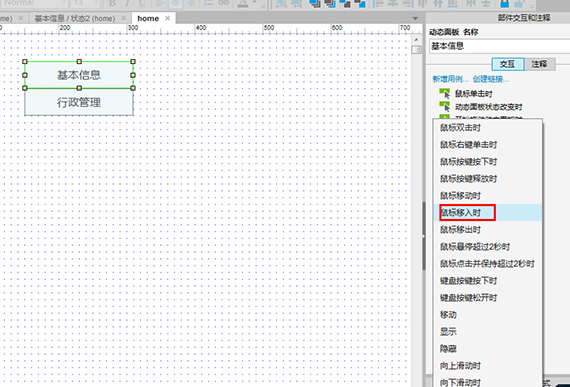Expand the open tabs list arrow
This screenshot has width=570, height=387.
click(x=415, y=18)
